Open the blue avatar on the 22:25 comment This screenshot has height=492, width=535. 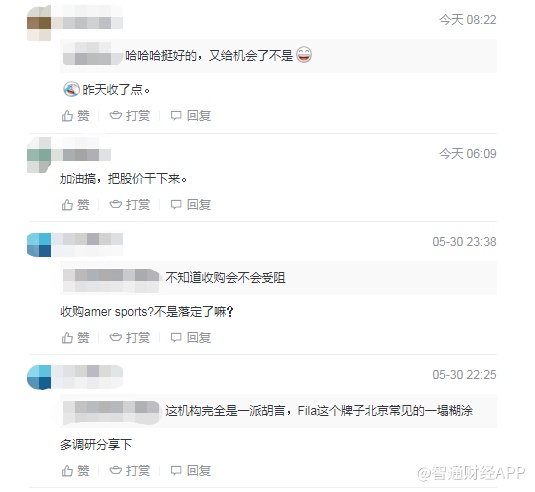(39, 377)
